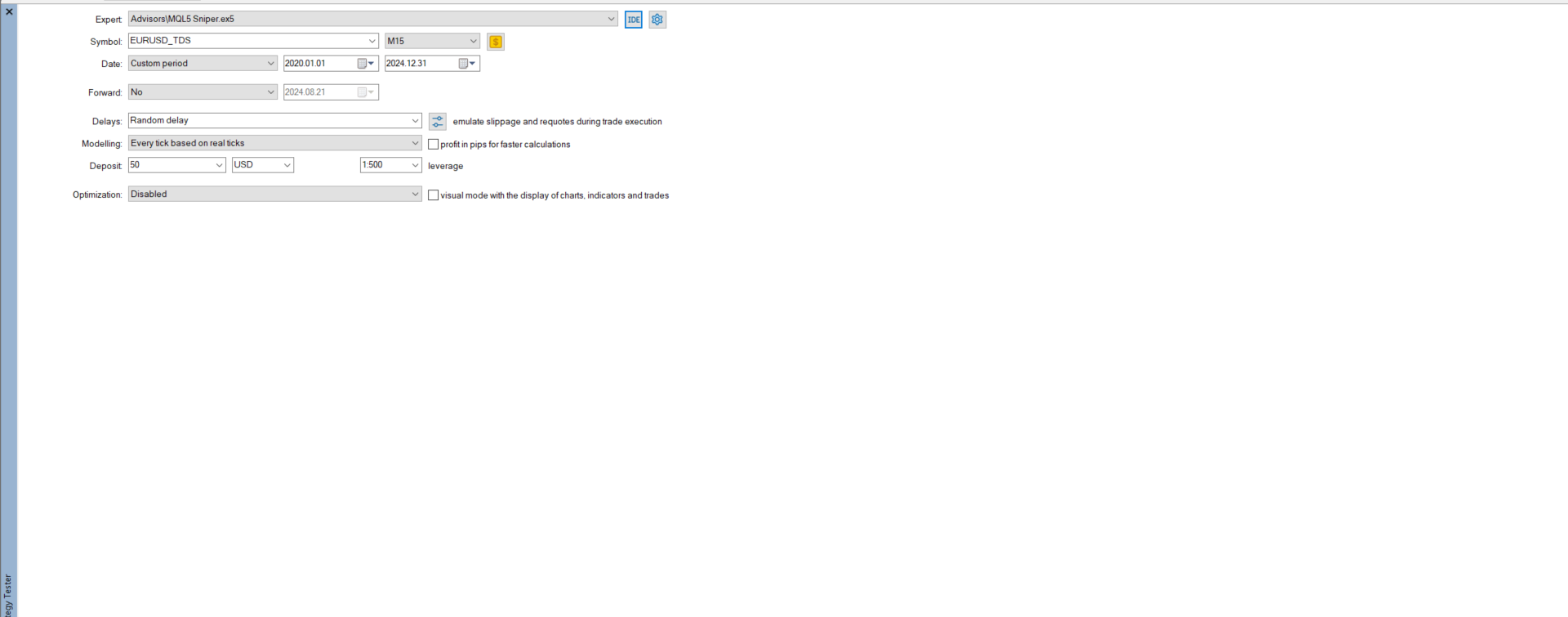Click the Strategy Tester vertical tab label
The width and height of the screenshot is (1568, 617).
[x=8, y=595]
